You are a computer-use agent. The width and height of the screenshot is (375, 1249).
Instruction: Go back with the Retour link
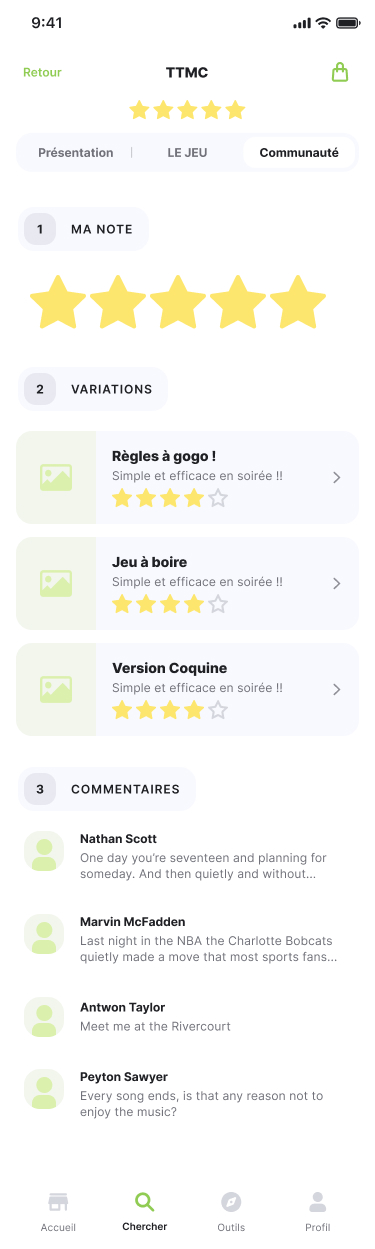(x=42, y=72)
